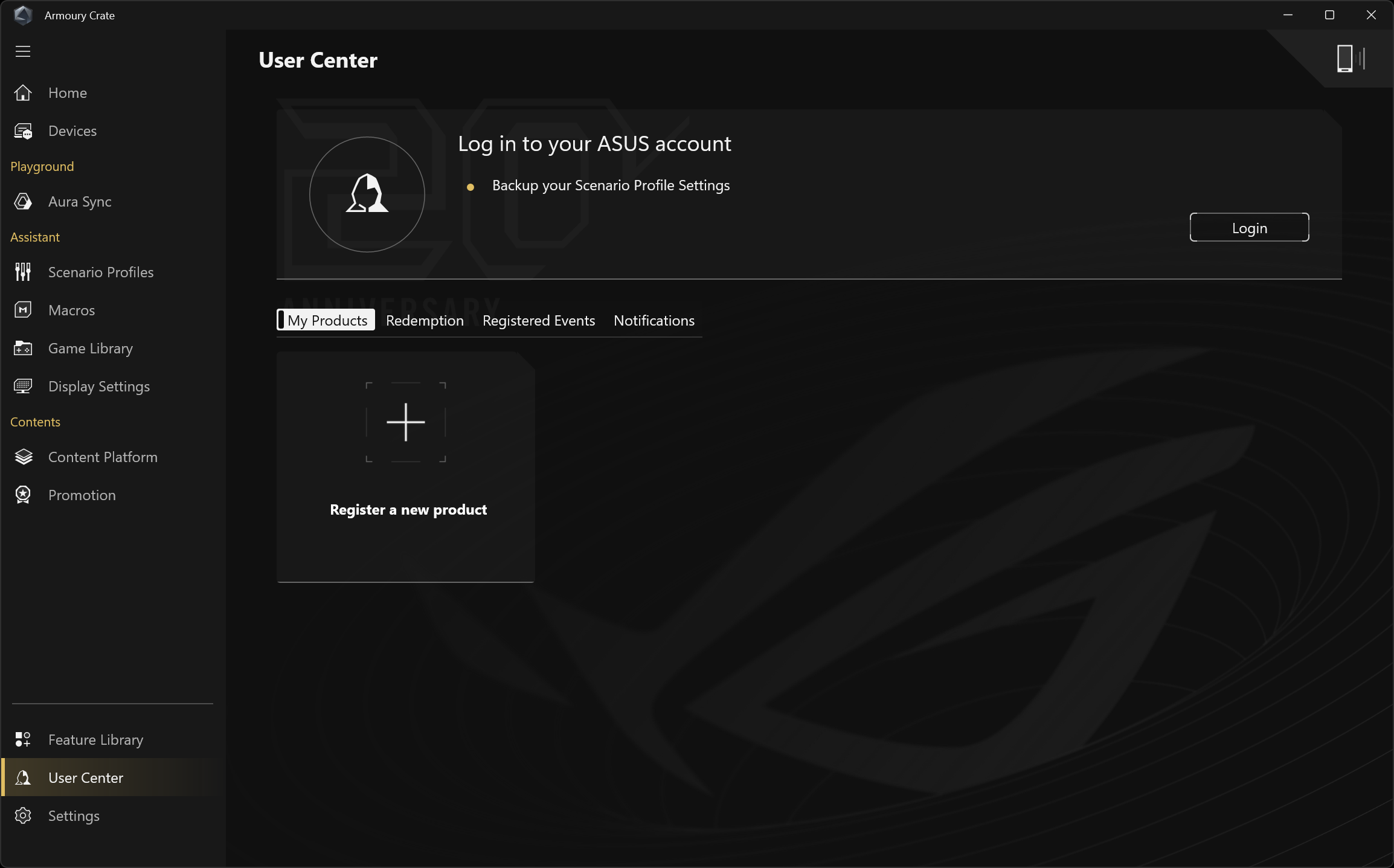The image size is (1394, 868).
Task: Click the Scenario Profiles sliders icon
Action: point(23,272)
